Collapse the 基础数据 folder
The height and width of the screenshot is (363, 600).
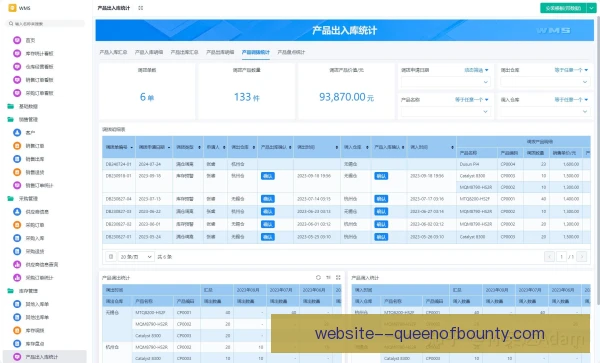(28, 106)
